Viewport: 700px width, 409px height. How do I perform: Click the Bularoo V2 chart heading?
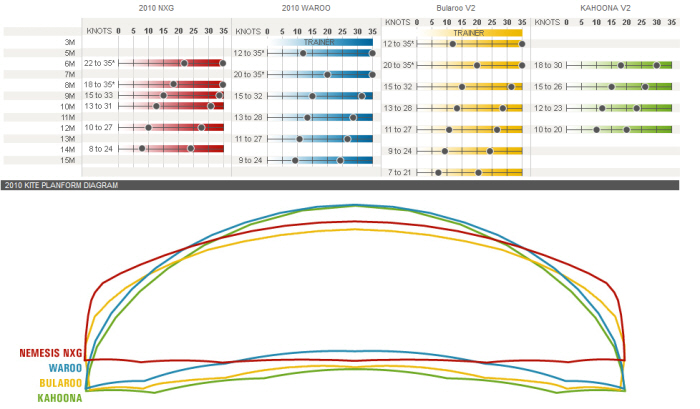(x=456, y=8)
